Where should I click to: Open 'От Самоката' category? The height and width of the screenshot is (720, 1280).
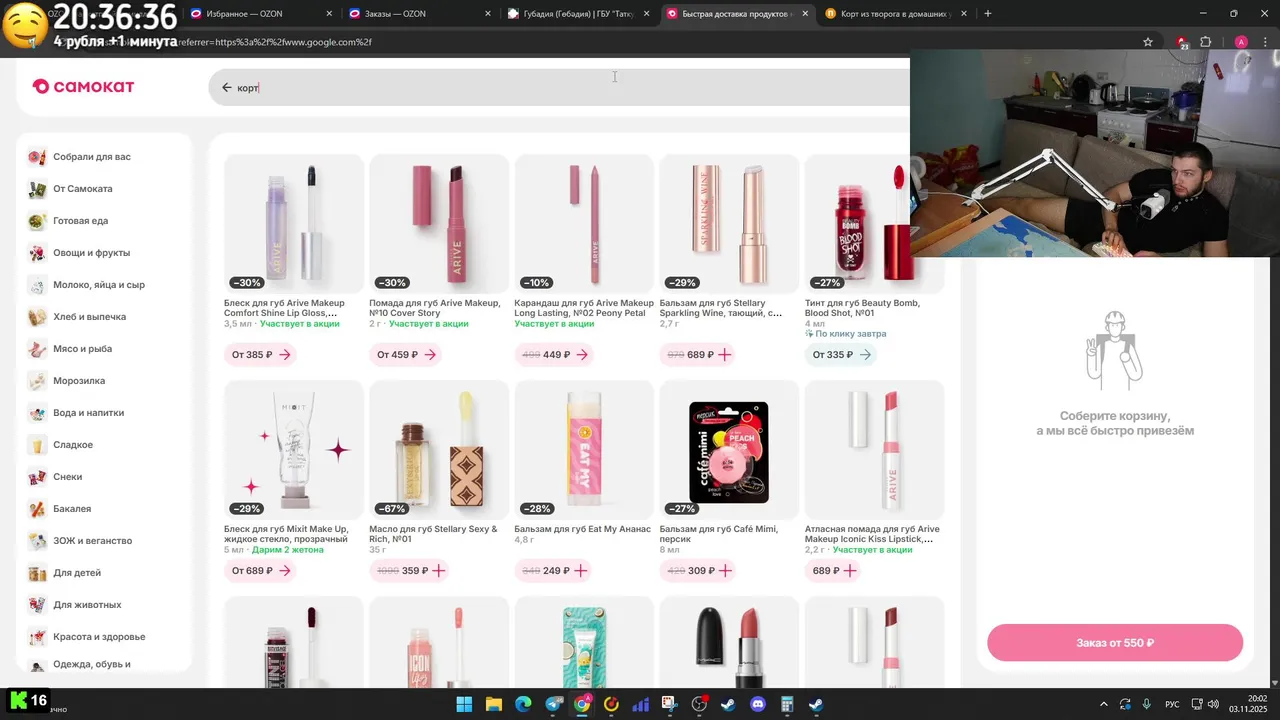pos(82,189)
